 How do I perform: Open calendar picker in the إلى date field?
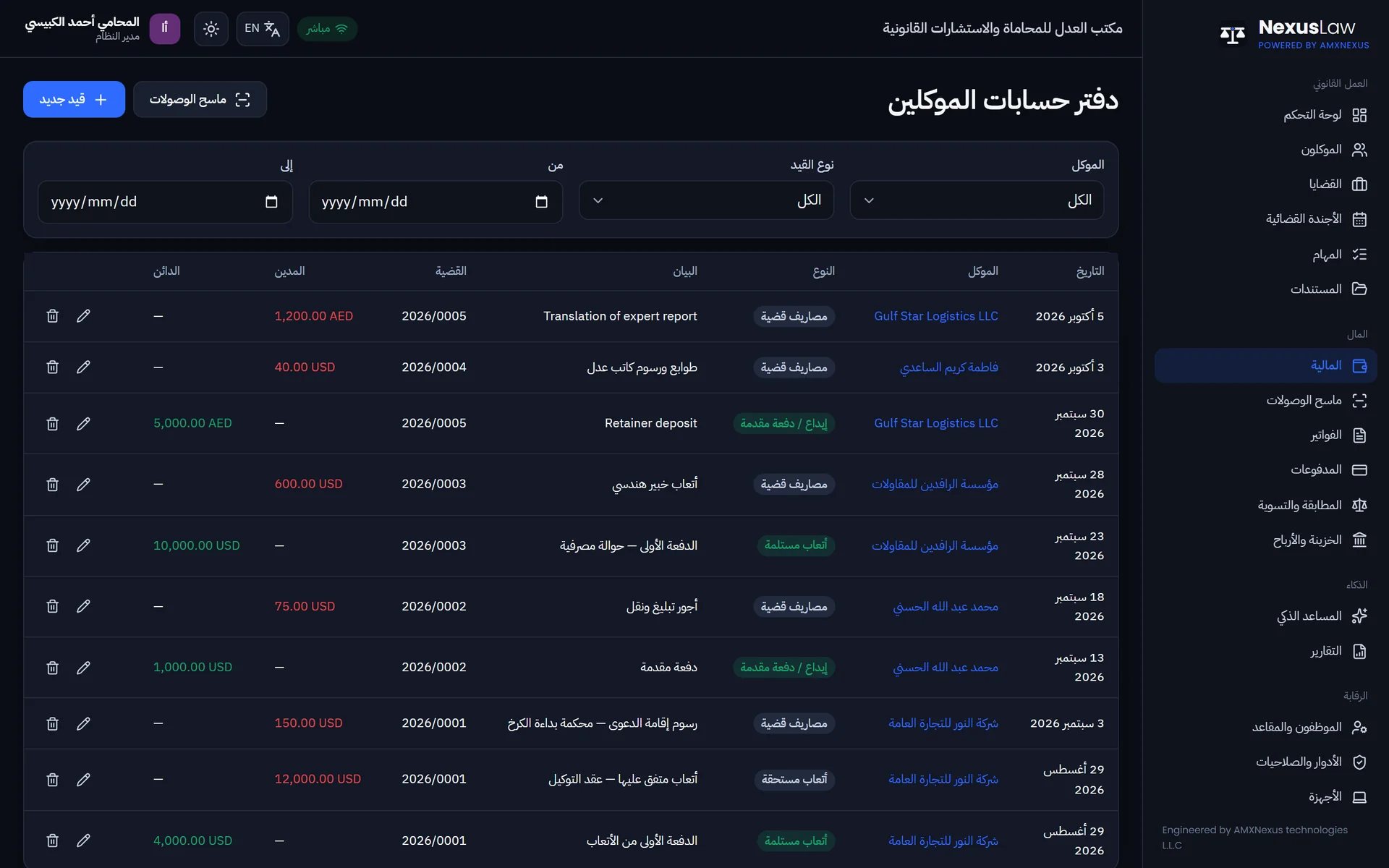[271, 202]
